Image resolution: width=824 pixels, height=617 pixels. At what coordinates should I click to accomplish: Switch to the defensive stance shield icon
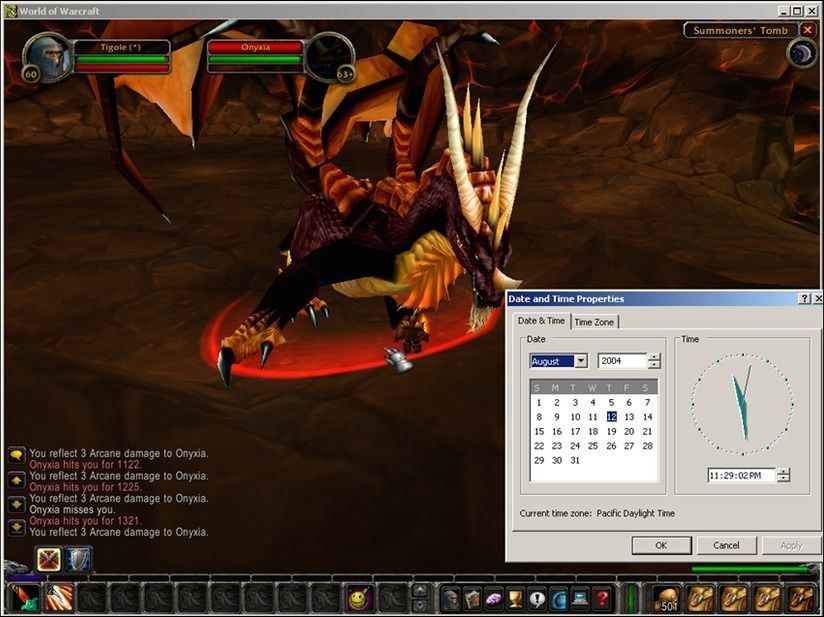pos(79,559)
